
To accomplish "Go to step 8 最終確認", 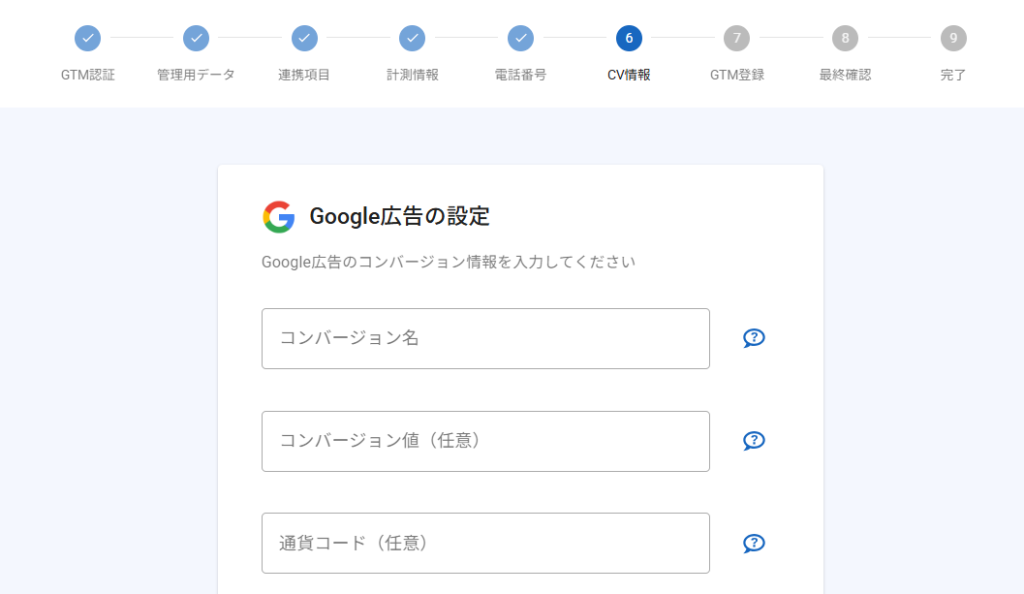I will (845, 39).
